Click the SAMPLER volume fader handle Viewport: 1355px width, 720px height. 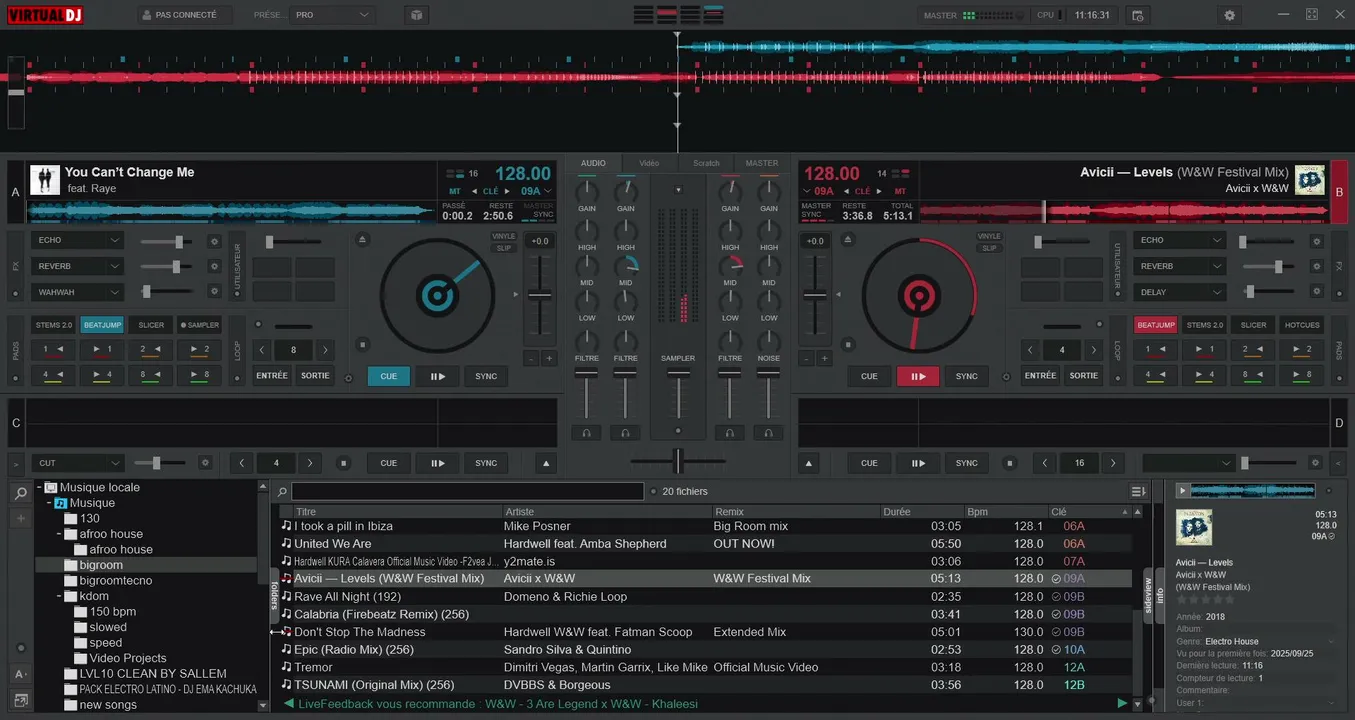(678, 373)
